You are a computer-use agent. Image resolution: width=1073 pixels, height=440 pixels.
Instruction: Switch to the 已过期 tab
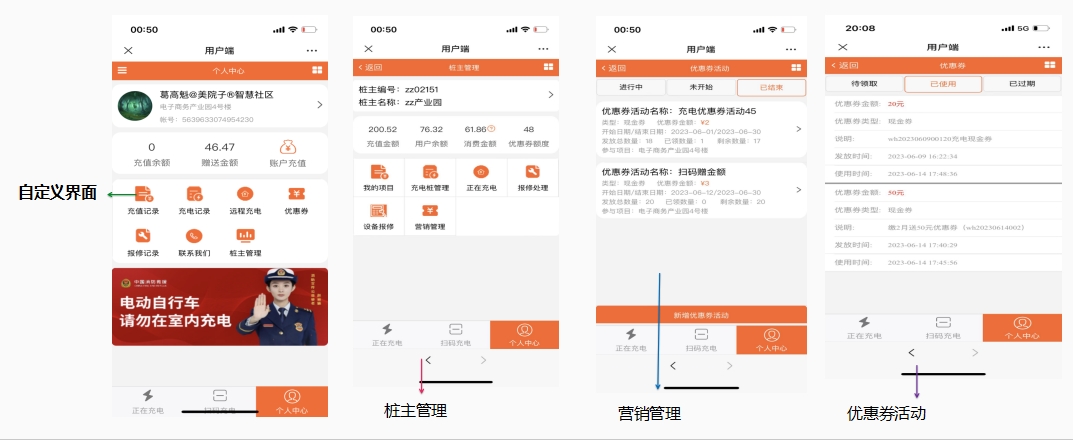tap(1022, 84)
